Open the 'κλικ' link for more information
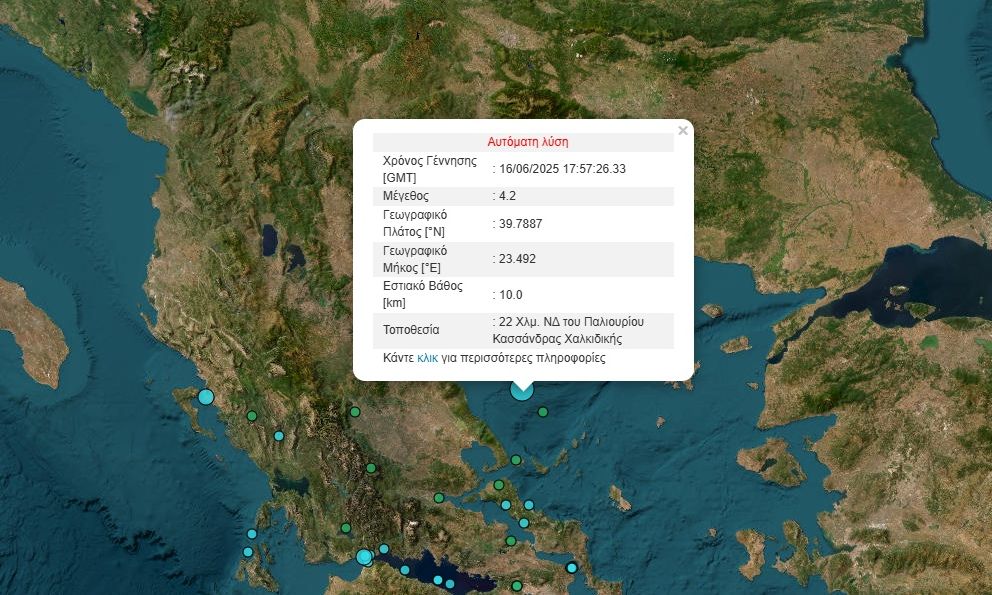992x595 pixels. click(427, 357)
